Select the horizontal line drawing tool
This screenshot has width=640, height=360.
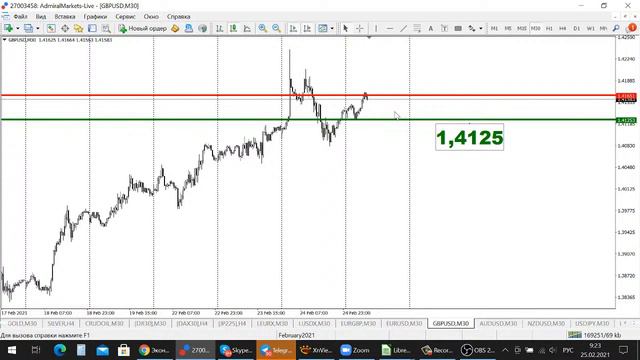coord(390,28)
